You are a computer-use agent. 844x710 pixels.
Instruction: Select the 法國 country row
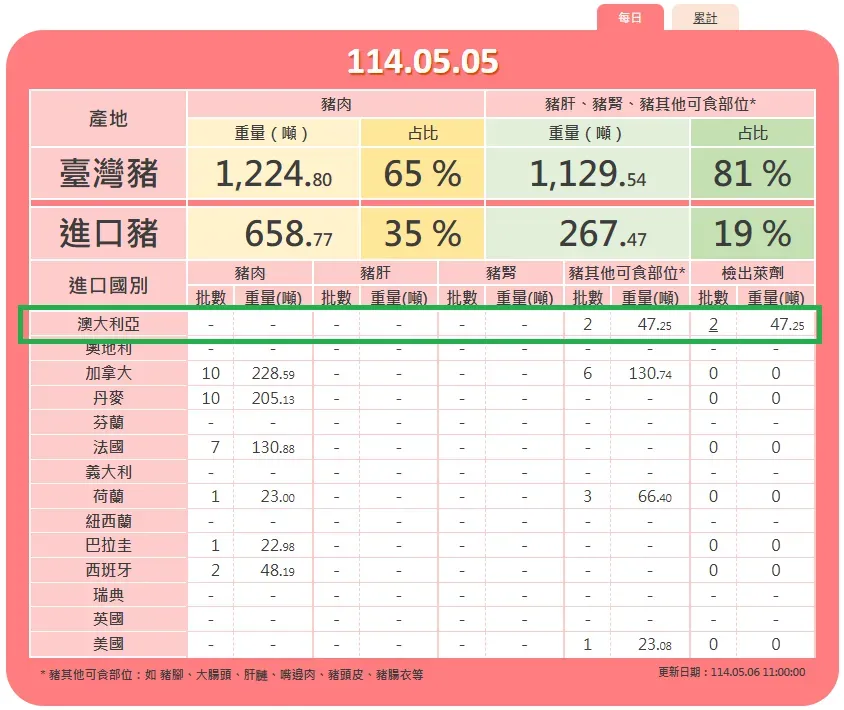click(422, 447)
